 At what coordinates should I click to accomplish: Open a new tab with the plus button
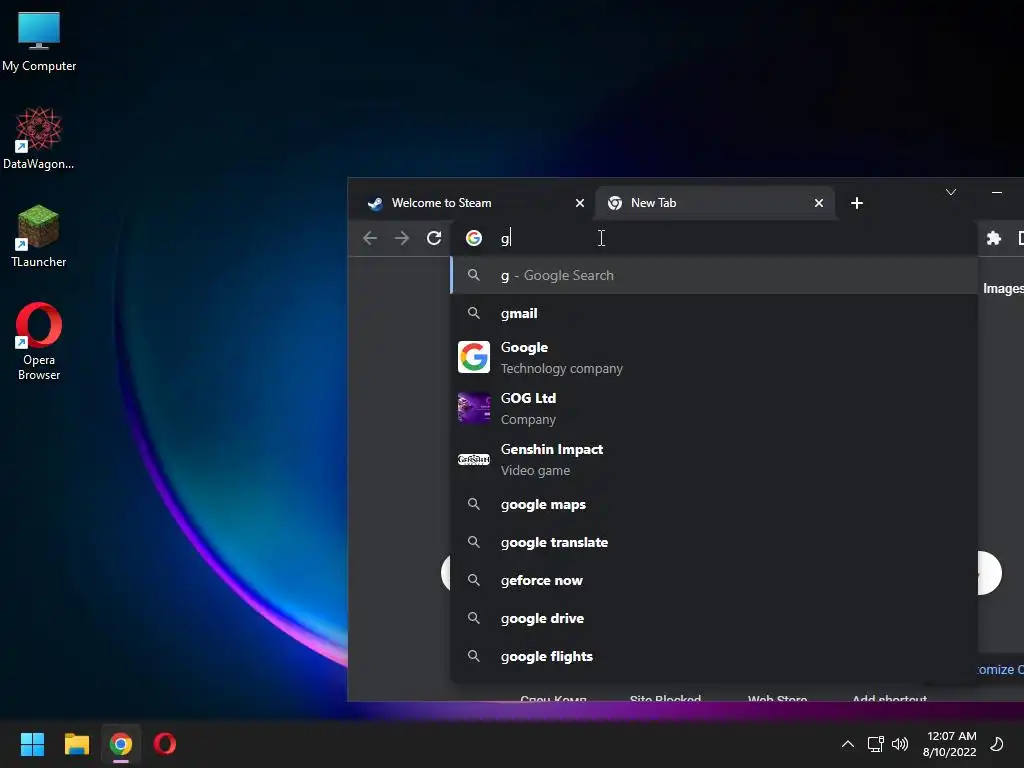pos(857,203)
